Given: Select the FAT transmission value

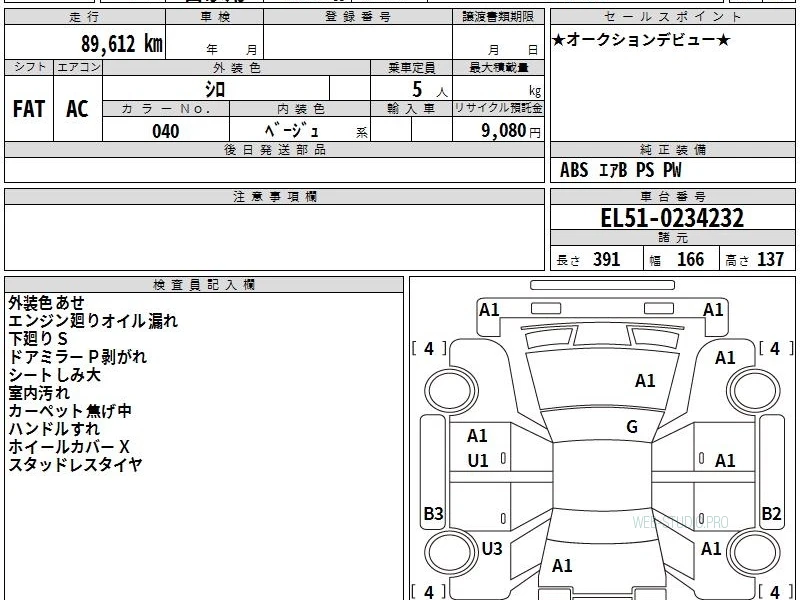Looking at the screenshot, I should [x=29, y=109].
